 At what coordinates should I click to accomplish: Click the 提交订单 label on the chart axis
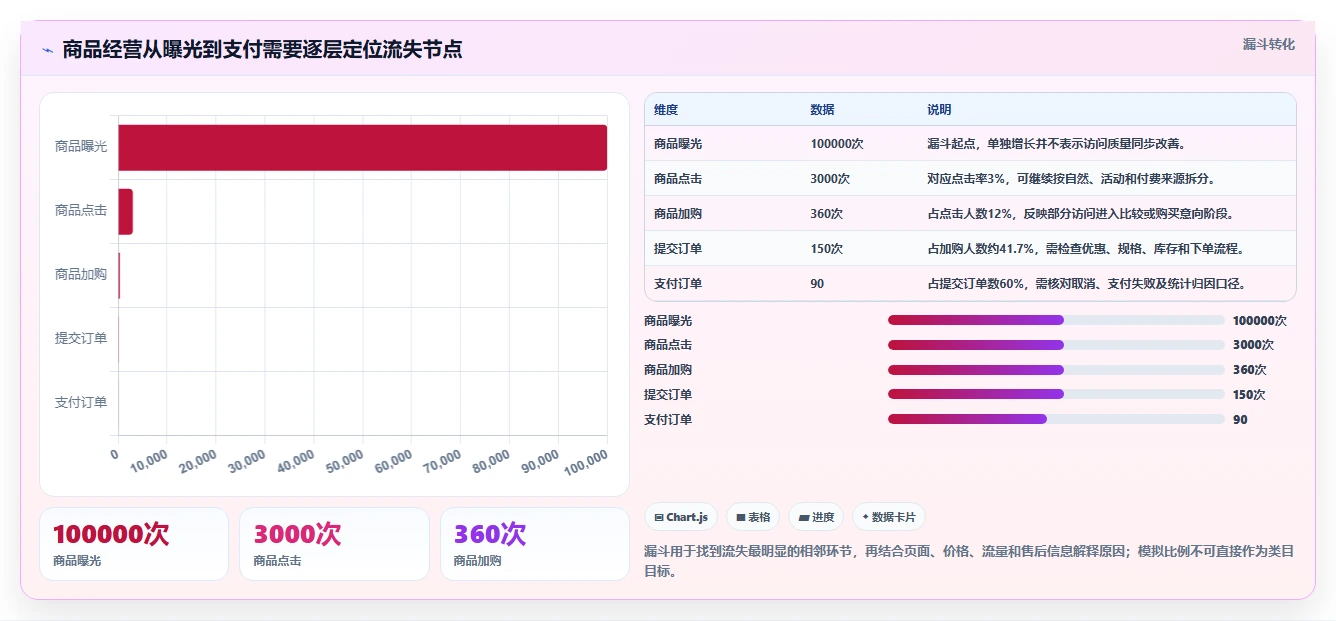(x=81, y=339)
